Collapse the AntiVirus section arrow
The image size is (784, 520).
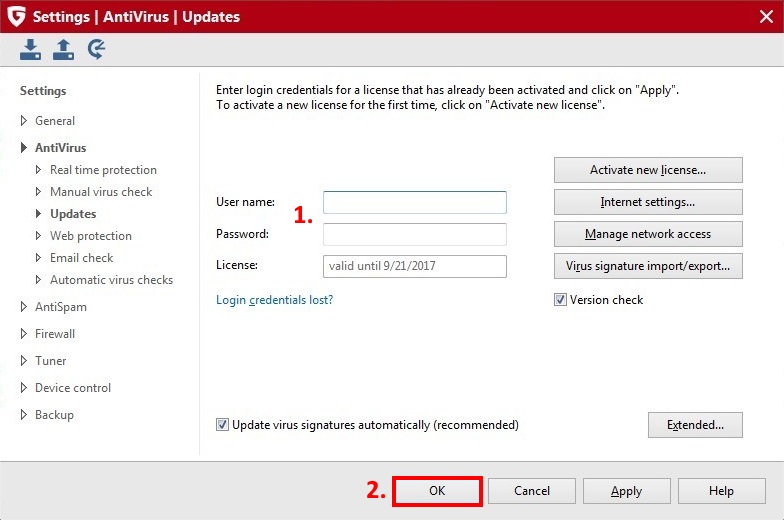pyautogui.click(x=24, y=148)
